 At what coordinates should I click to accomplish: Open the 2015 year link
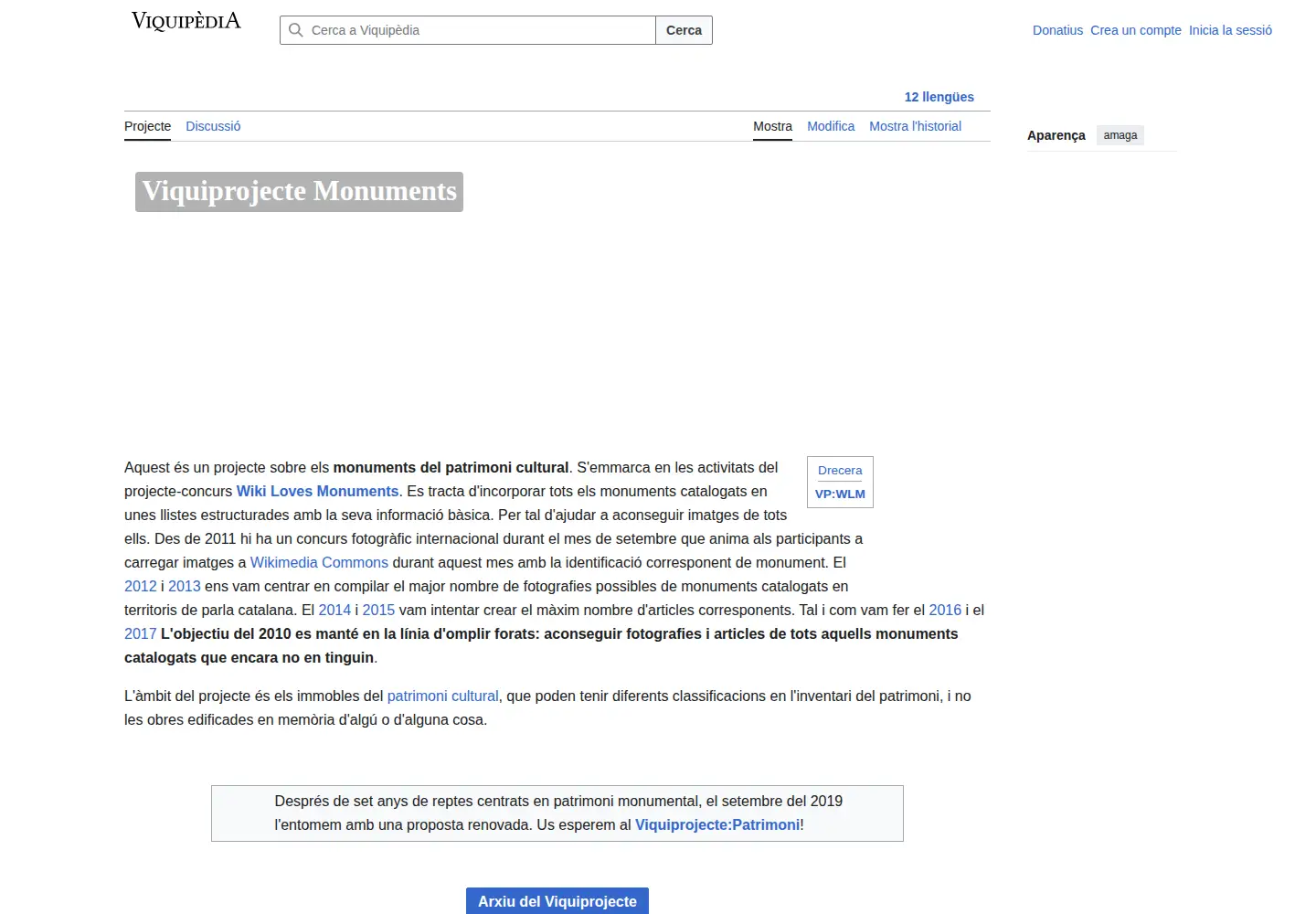(378, 611)
